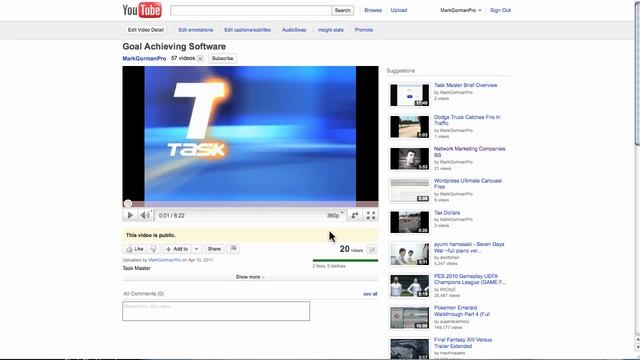Open Tax Dollars video thumbnail

(409, 222)
